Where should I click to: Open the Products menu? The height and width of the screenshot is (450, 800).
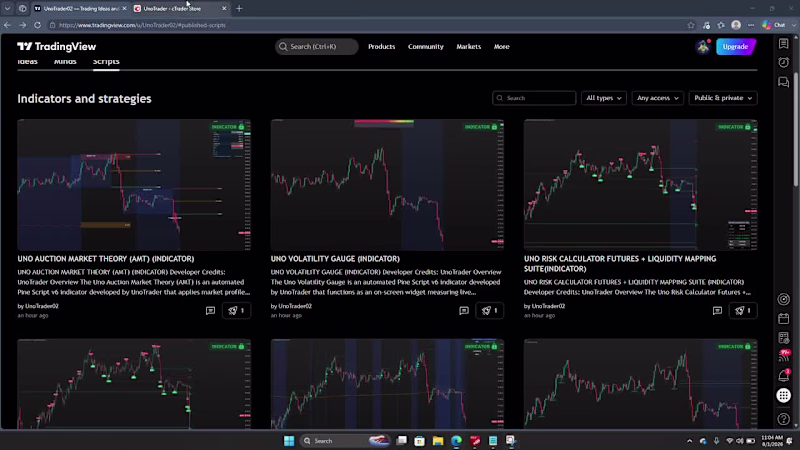point(382,46)
